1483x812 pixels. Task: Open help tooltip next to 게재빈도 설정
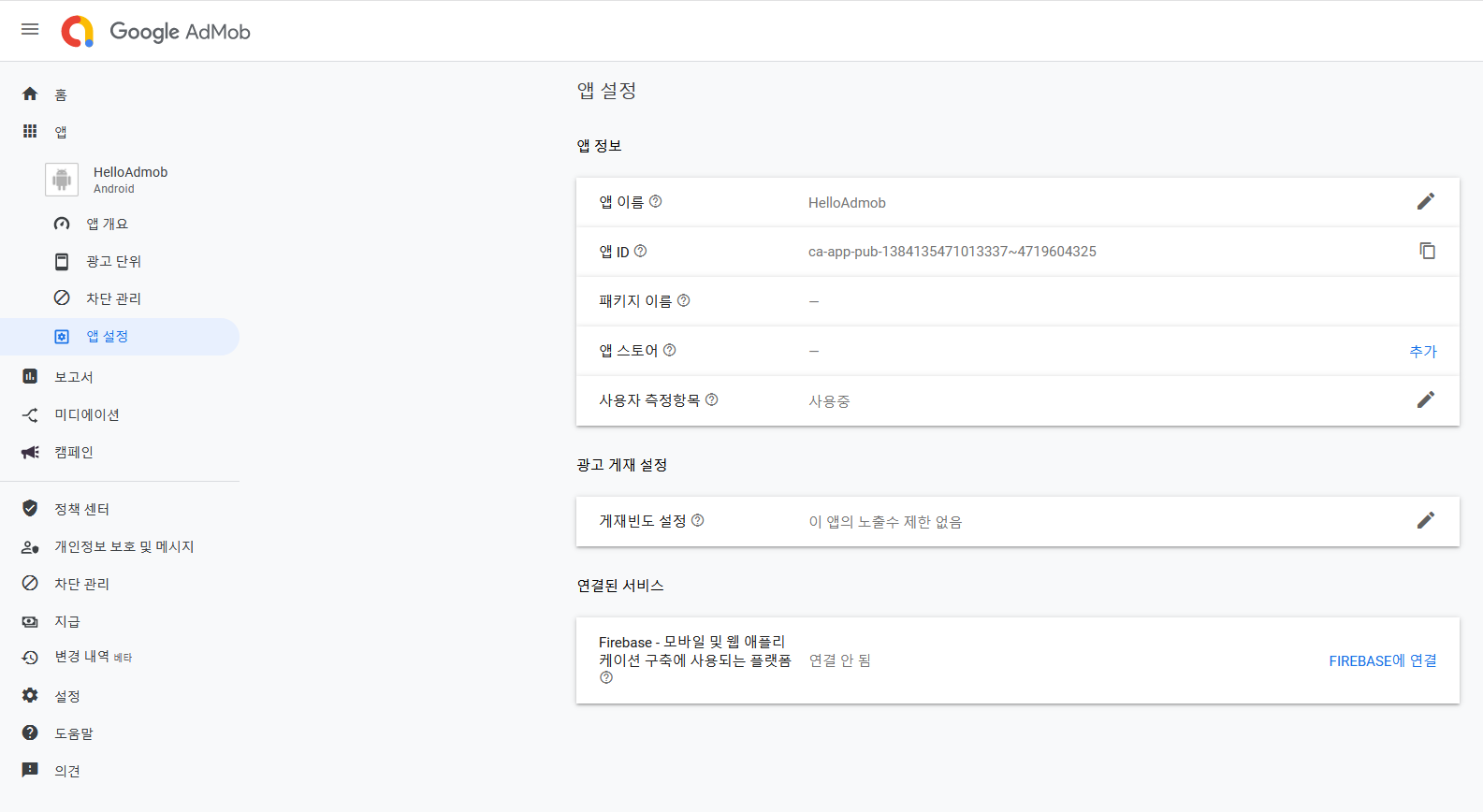tap(698, 520)
